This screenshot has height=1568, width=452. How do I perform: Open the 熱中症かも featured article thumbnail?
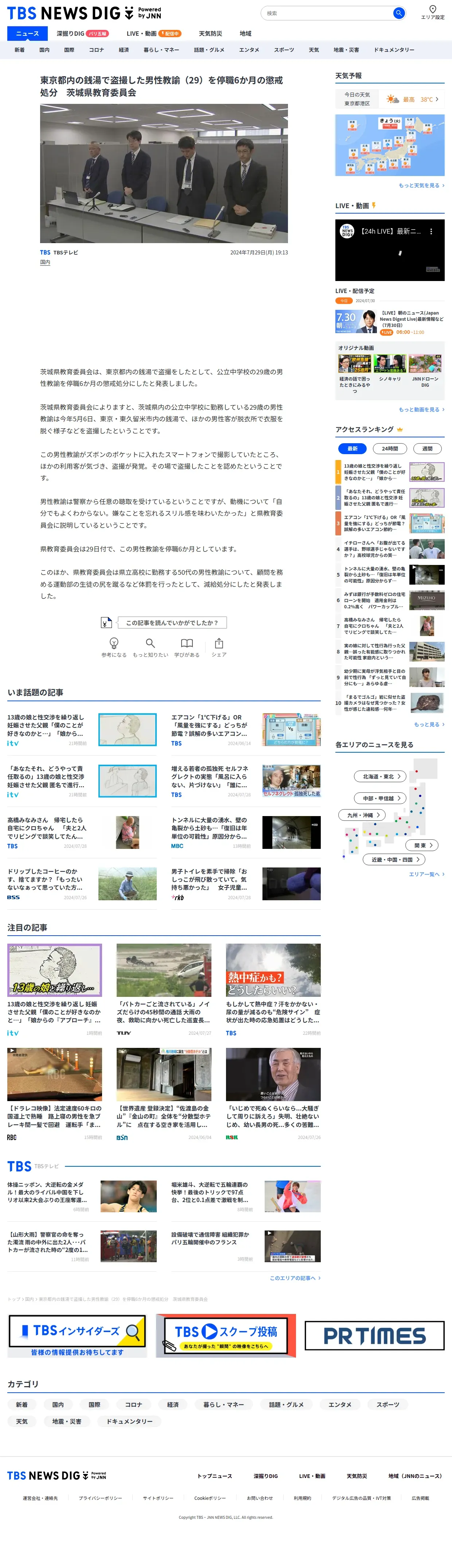pos(273,970)
